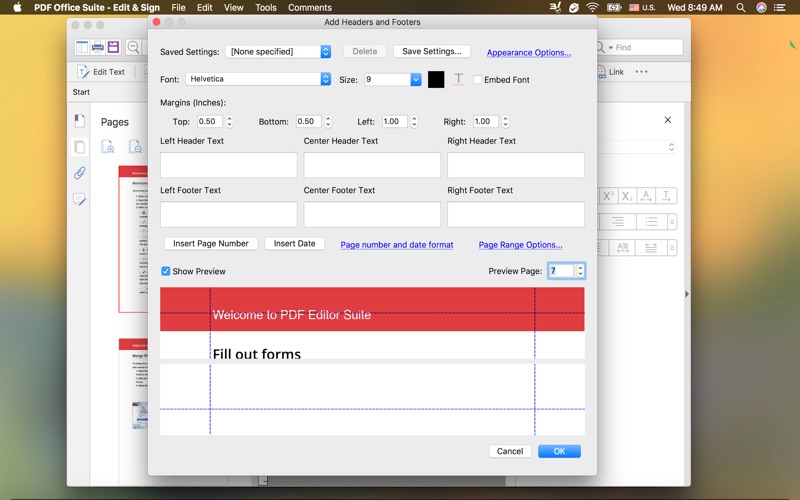Click the Preview Page stepper

tap(580, 271)
